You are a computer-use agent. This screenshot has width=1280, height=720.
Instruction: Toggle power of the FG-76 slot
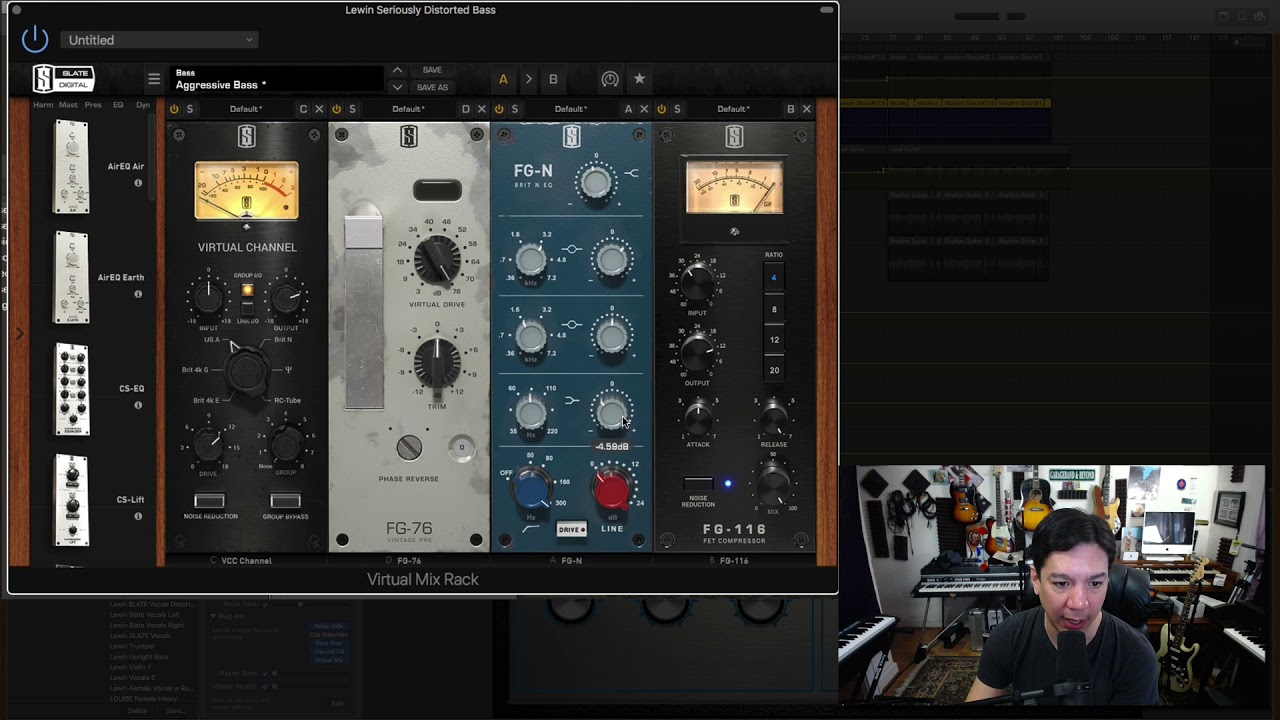coord(336,109)
